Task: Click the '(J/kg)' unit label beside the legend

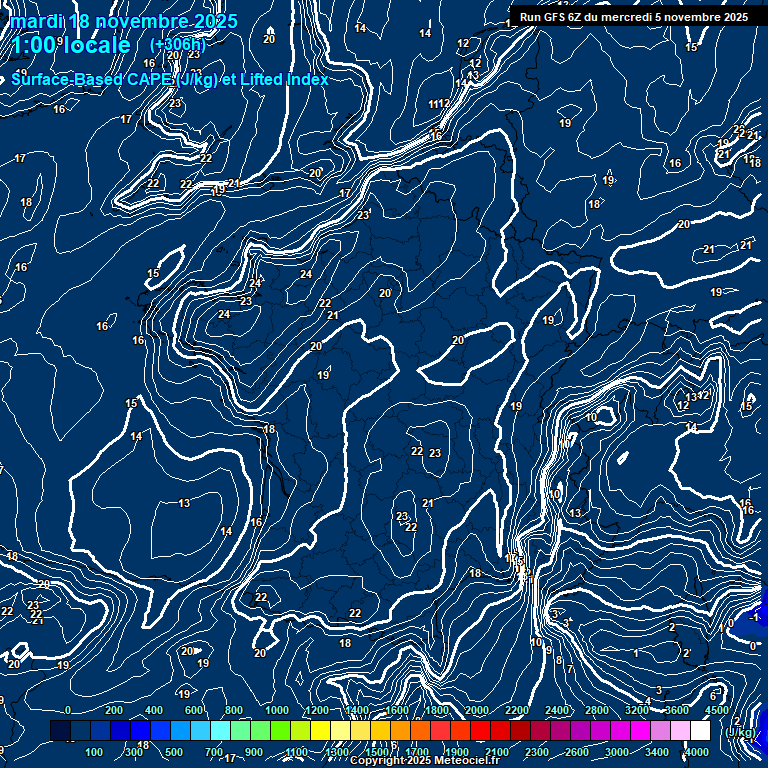Action: [740, 732]
